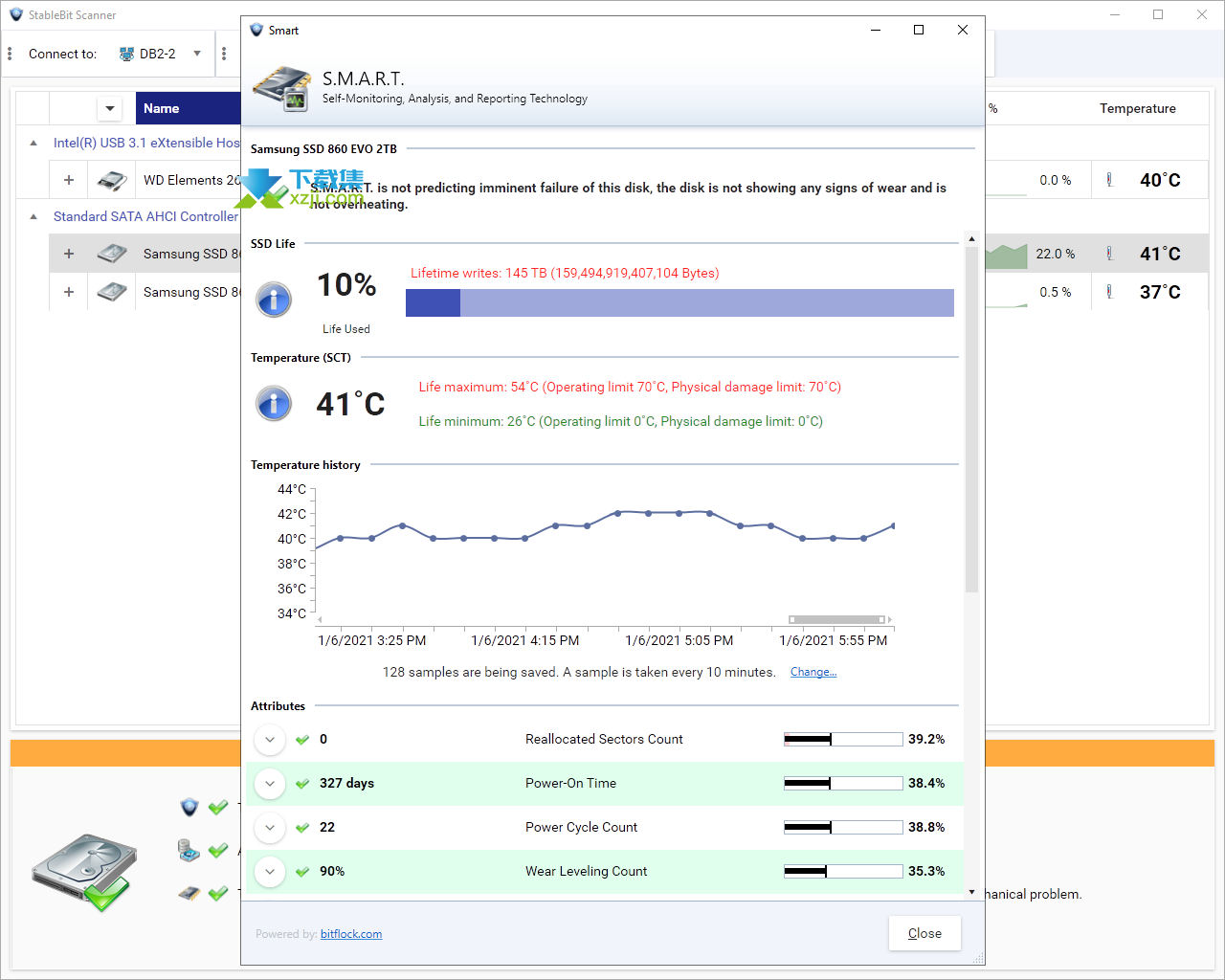Click the WD Elements drive icon
The width and height of the screenshot is (1225, 980).
112,180
